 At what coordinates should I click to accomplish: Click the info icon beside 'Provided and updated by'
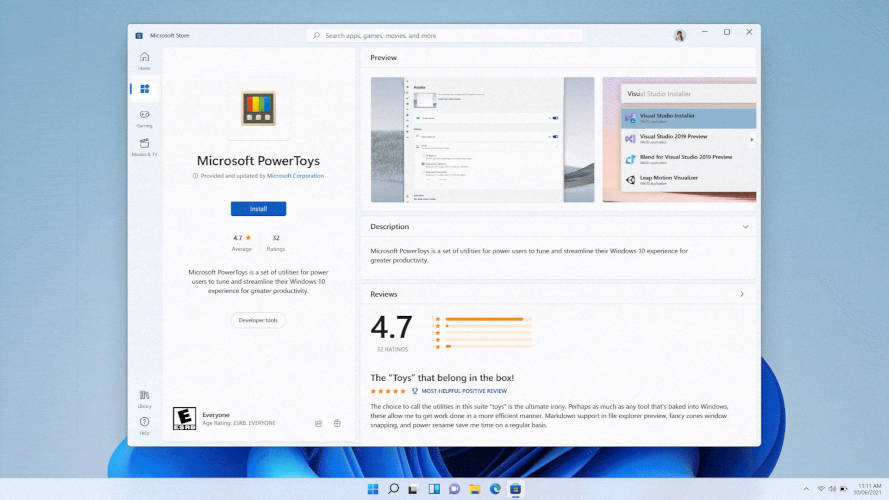pyautogui.click(x=195, y=176)
